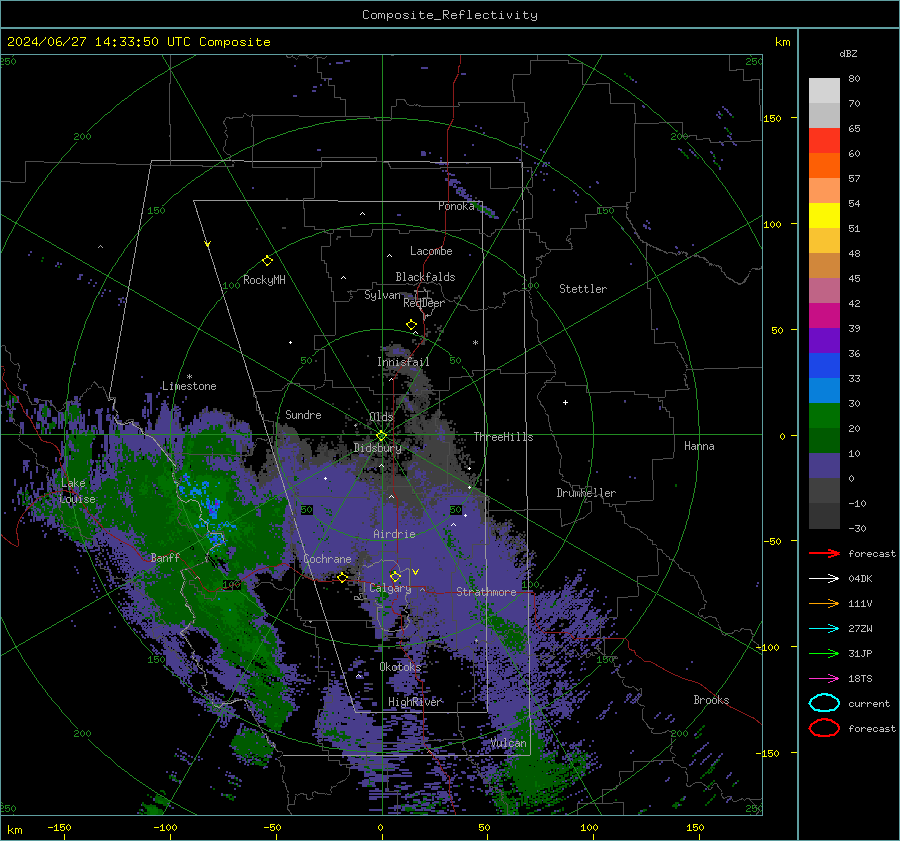
Task: Click the RockyMH label
Action: [x=264, y=280]
